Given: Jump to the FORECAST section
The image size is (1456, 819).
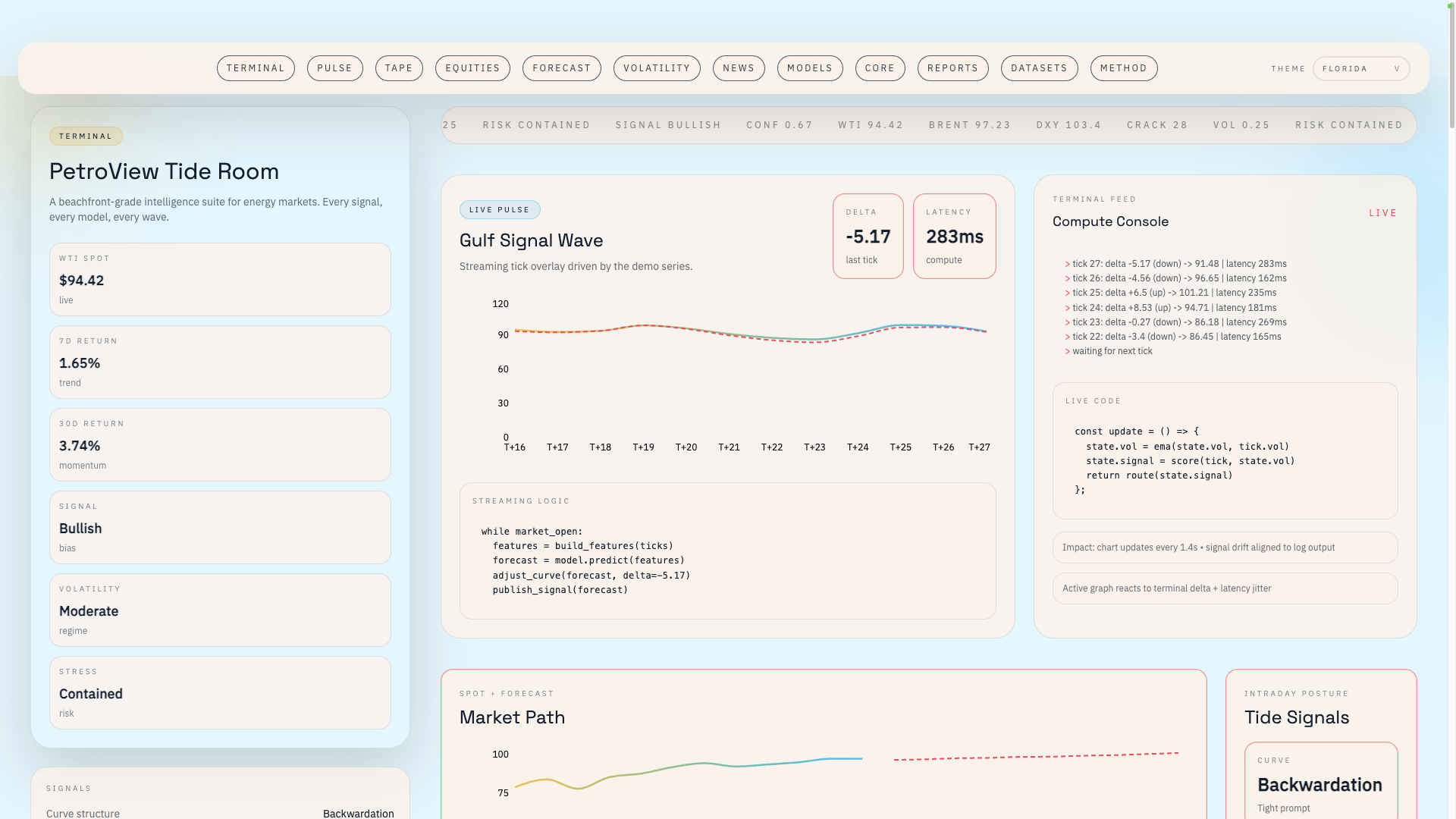Looking at the screenshot, I should pos(562,68).
